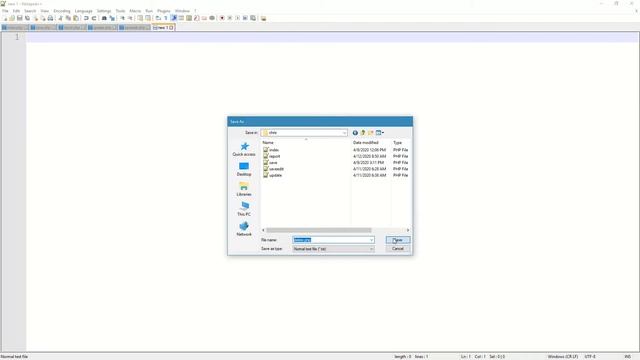Screen dimensions: 640x360
Task: Click the Cancel button
Action: coord(398,249)
